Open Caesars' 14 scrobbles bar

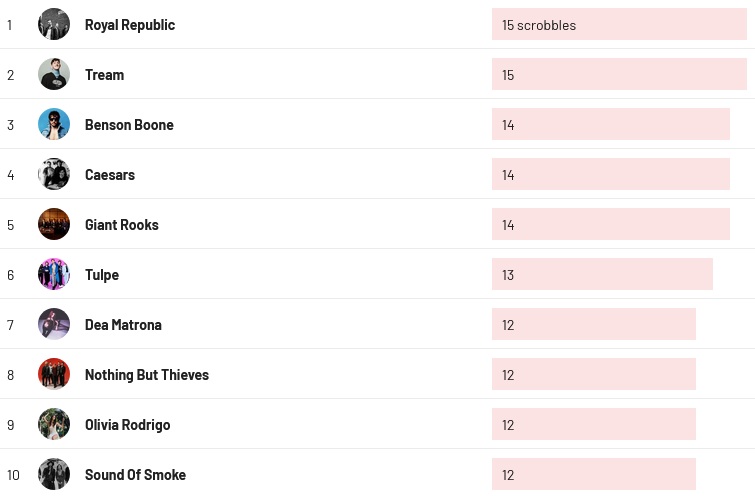point(611,174)
